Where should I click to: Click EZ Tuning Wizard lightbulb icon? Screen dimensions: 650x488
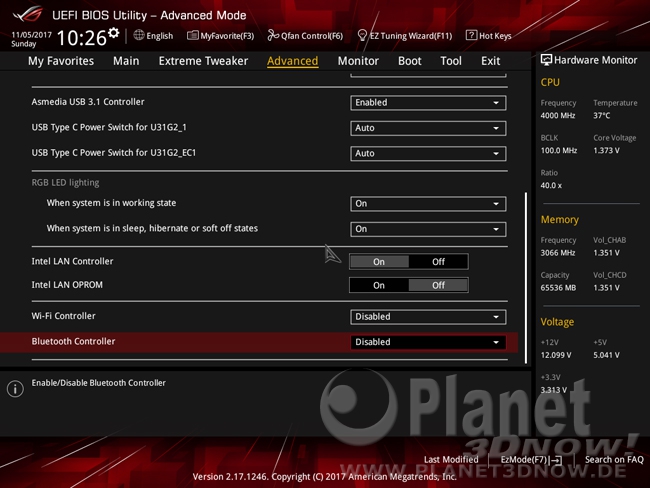pos(362,35)
